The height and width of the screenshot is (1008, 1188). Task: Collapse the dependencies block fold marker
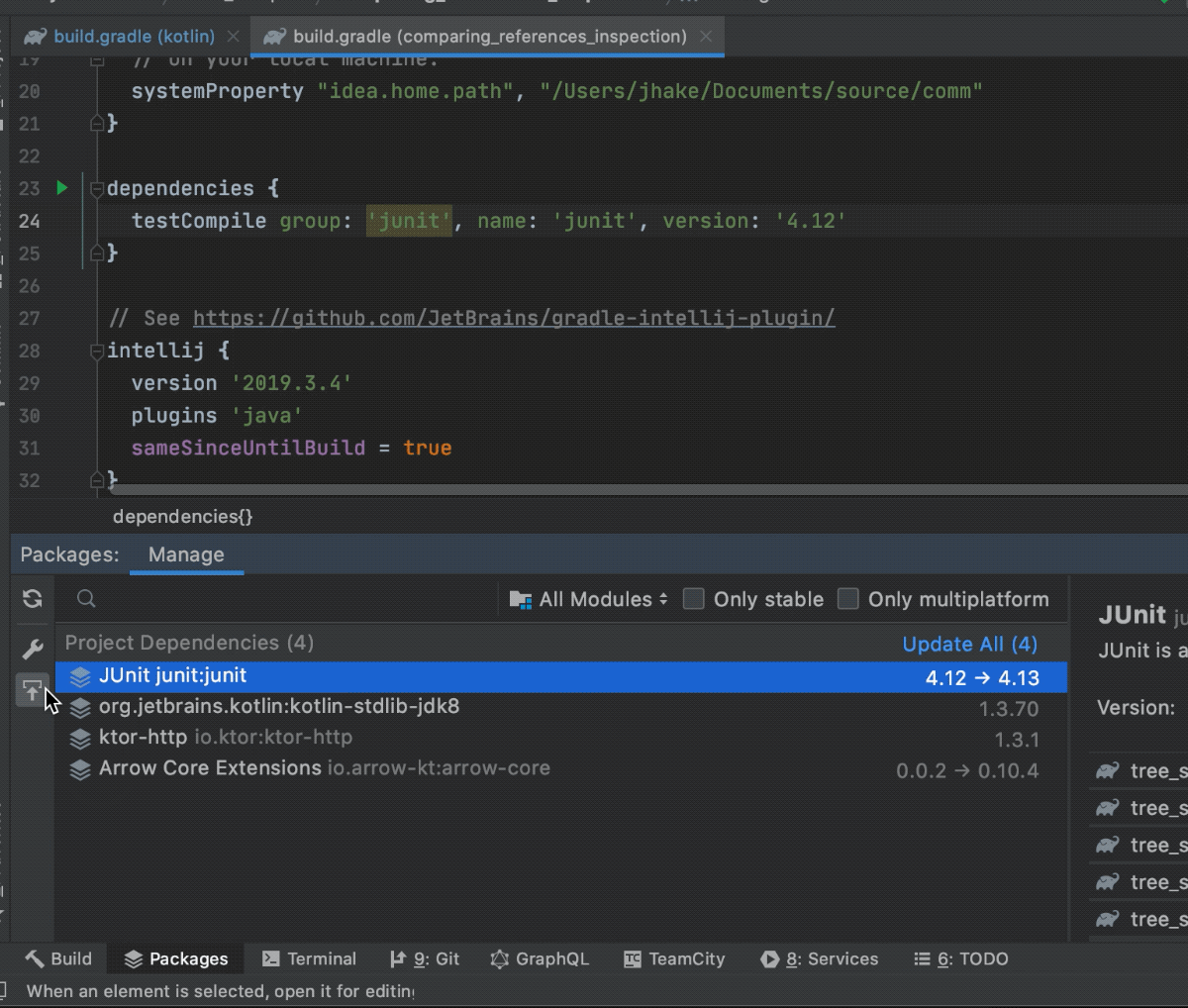pyautogui.click(x=97, y=188)
